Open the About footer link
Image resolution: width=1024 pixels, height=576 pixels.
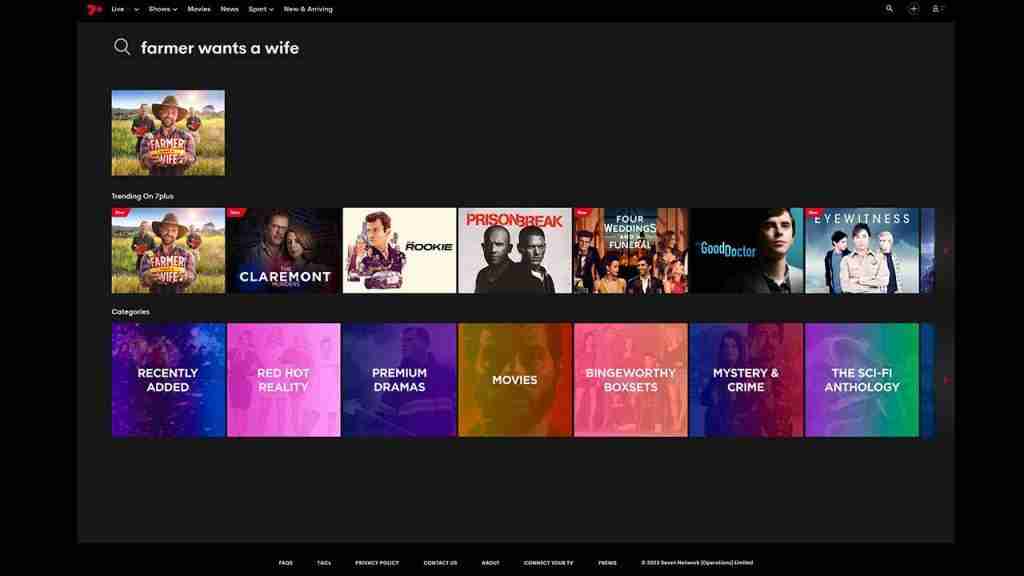pos(490,563)
